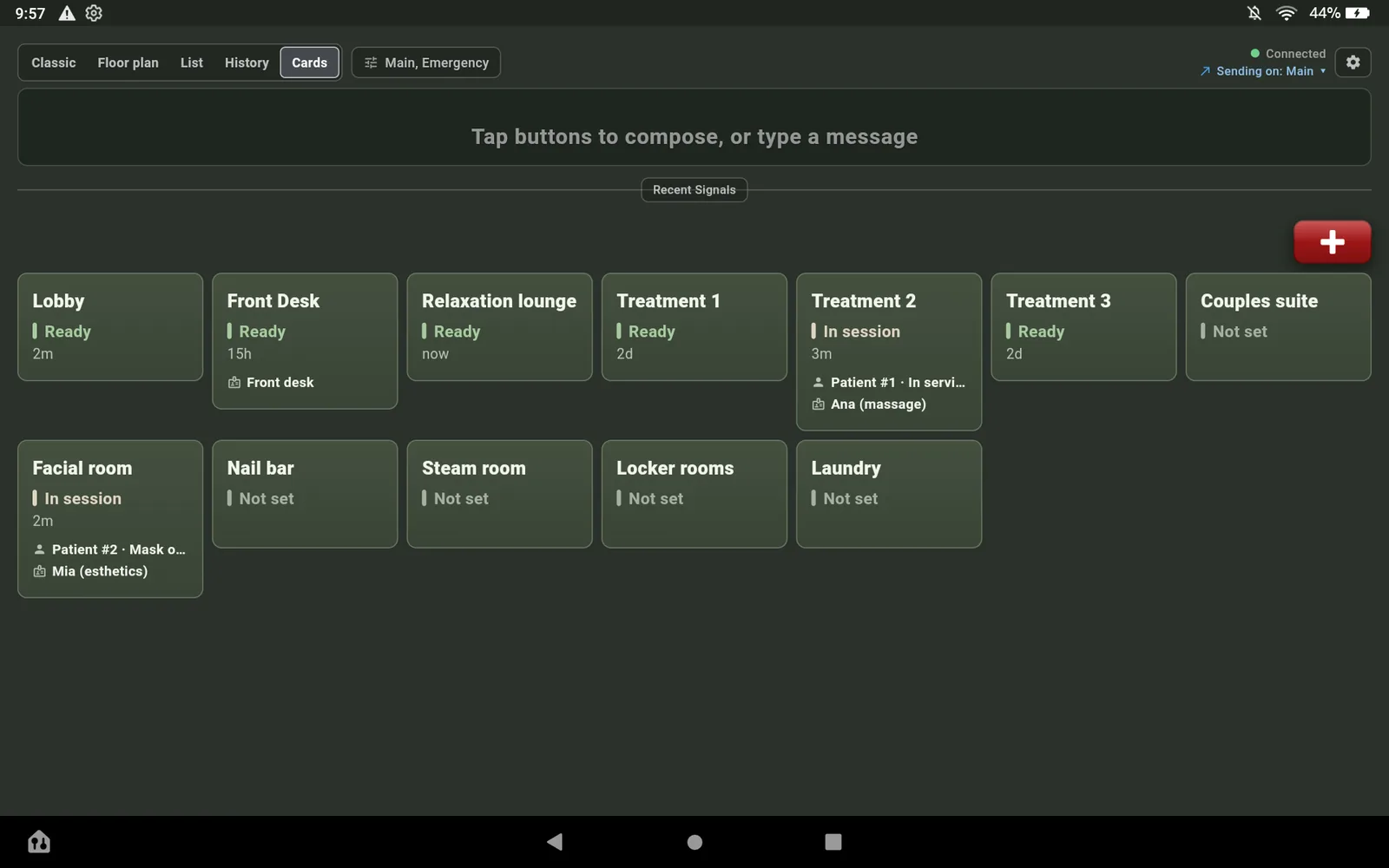This screenshot has height=868, width=1389.
Task: Open the channel filter sliders icon
Action: tap(371, 62)
